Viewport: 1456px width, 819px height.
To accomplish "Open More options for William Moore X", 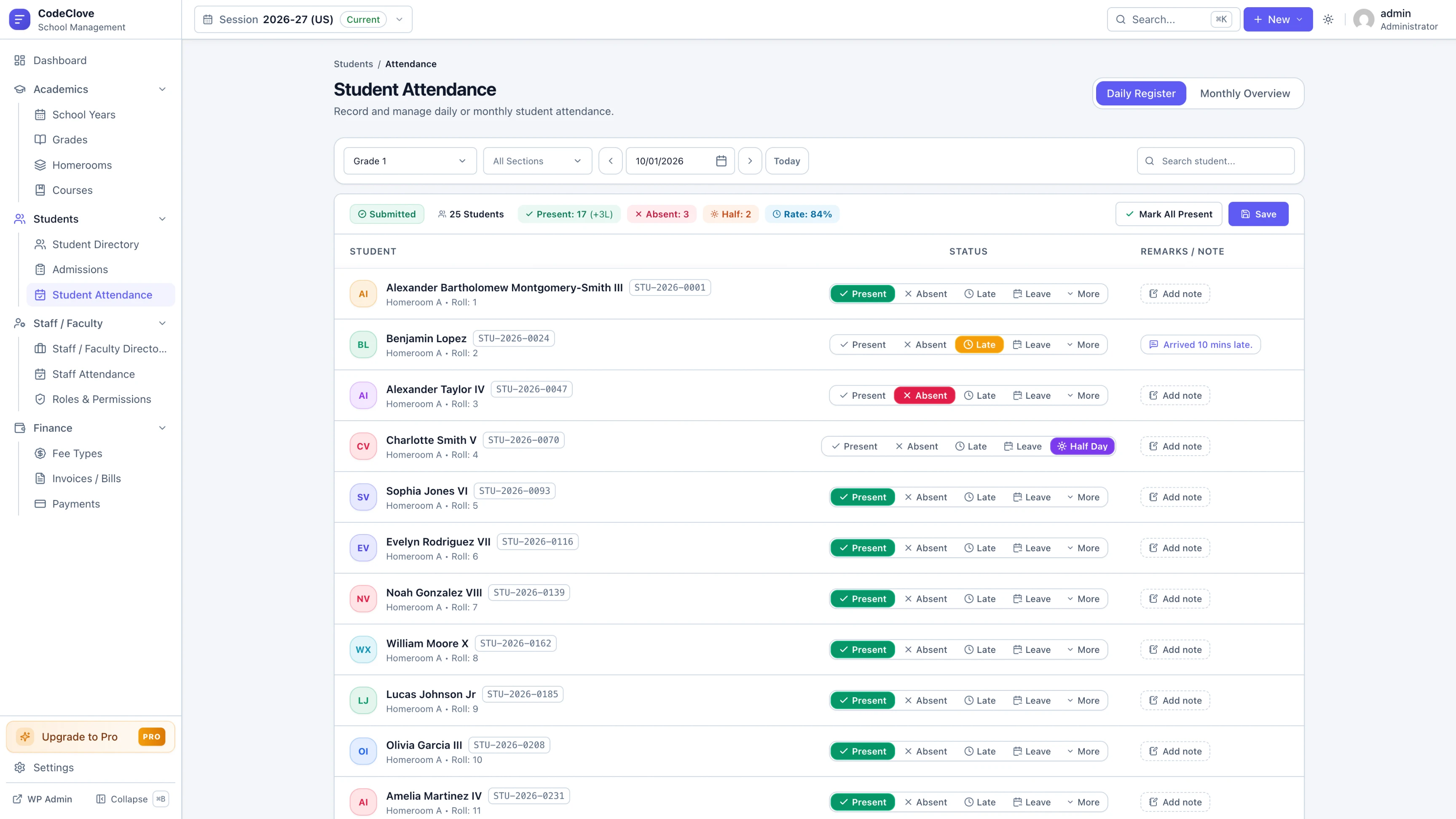I will 1083,650.
